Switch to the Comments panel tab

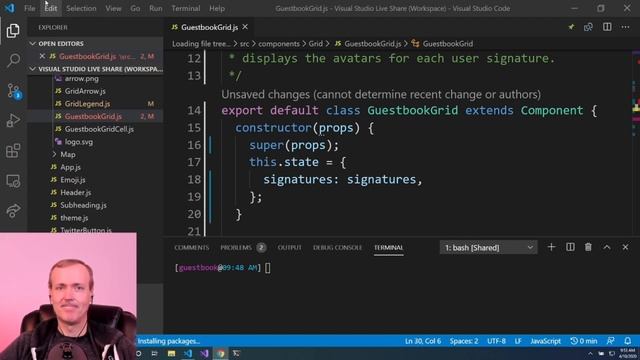point(191,247)
